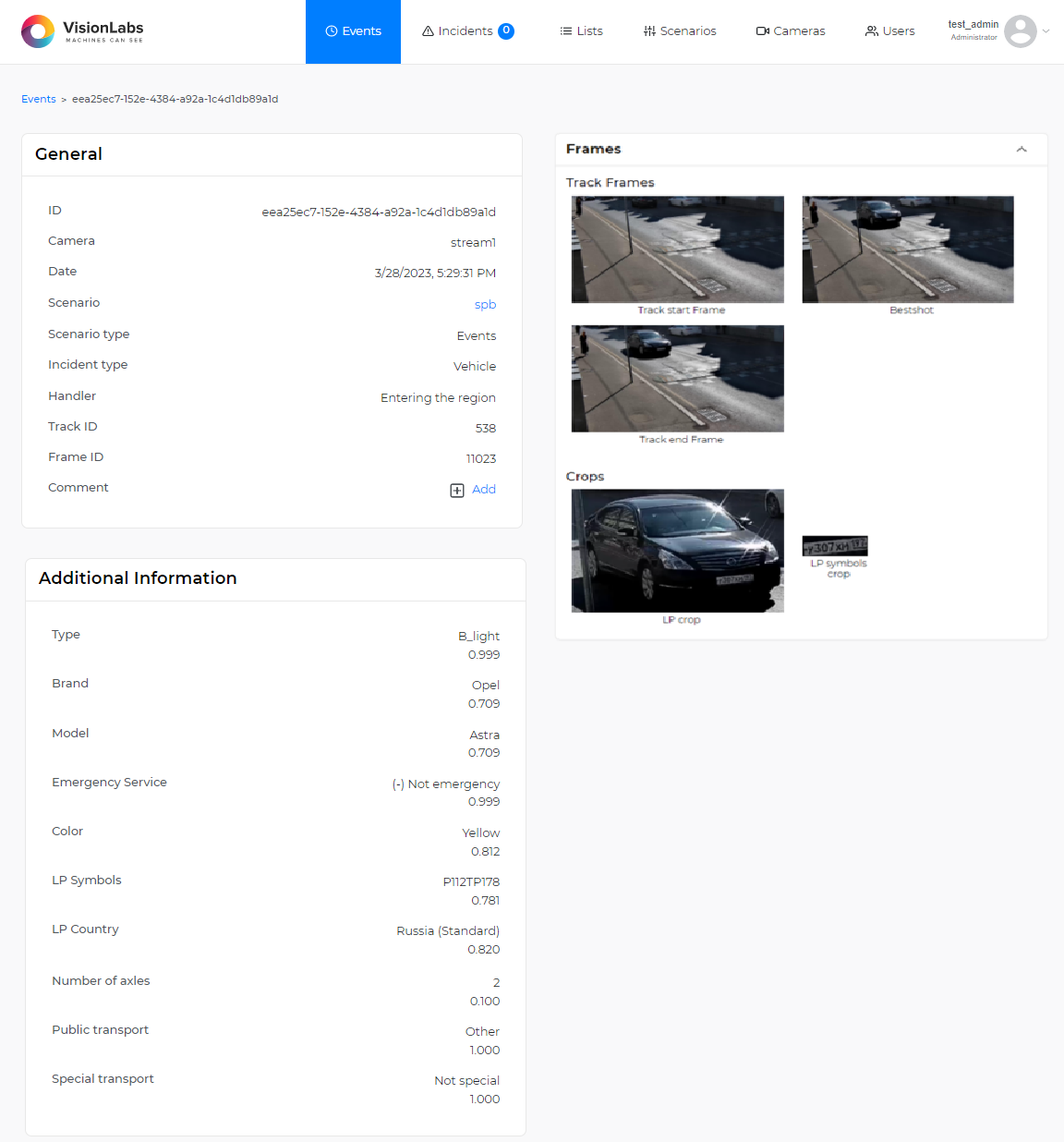Click the LP Symbols confidence 0.781
The height and width of the screenshot is (1142, 1064).
click(x=486, y=901)
